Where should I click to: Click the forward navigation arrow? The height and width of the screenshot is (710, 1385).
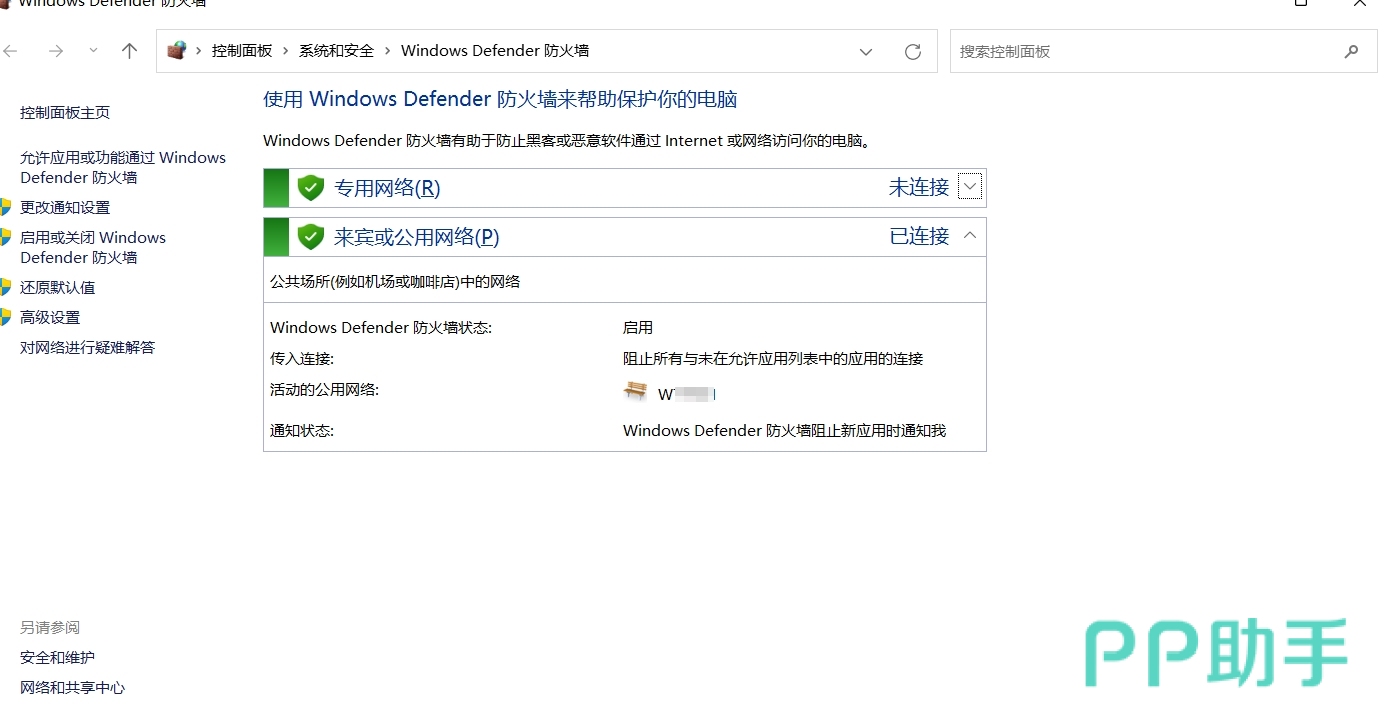tap(56, 51)
